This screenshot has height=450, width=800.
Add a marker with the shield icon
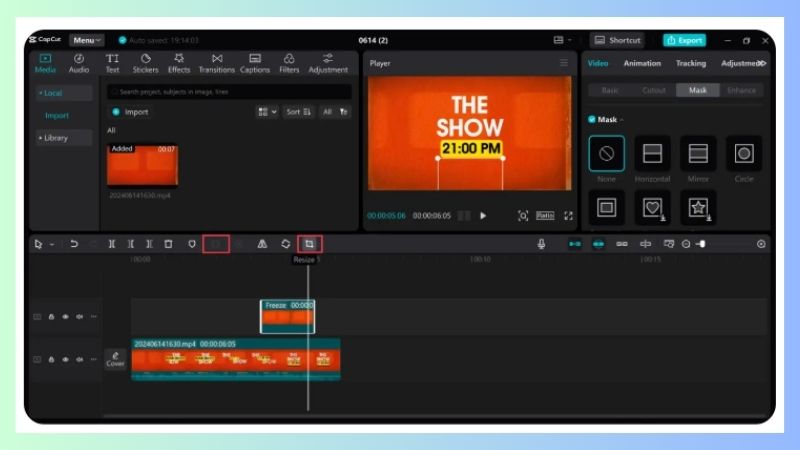tap(192, 244)
